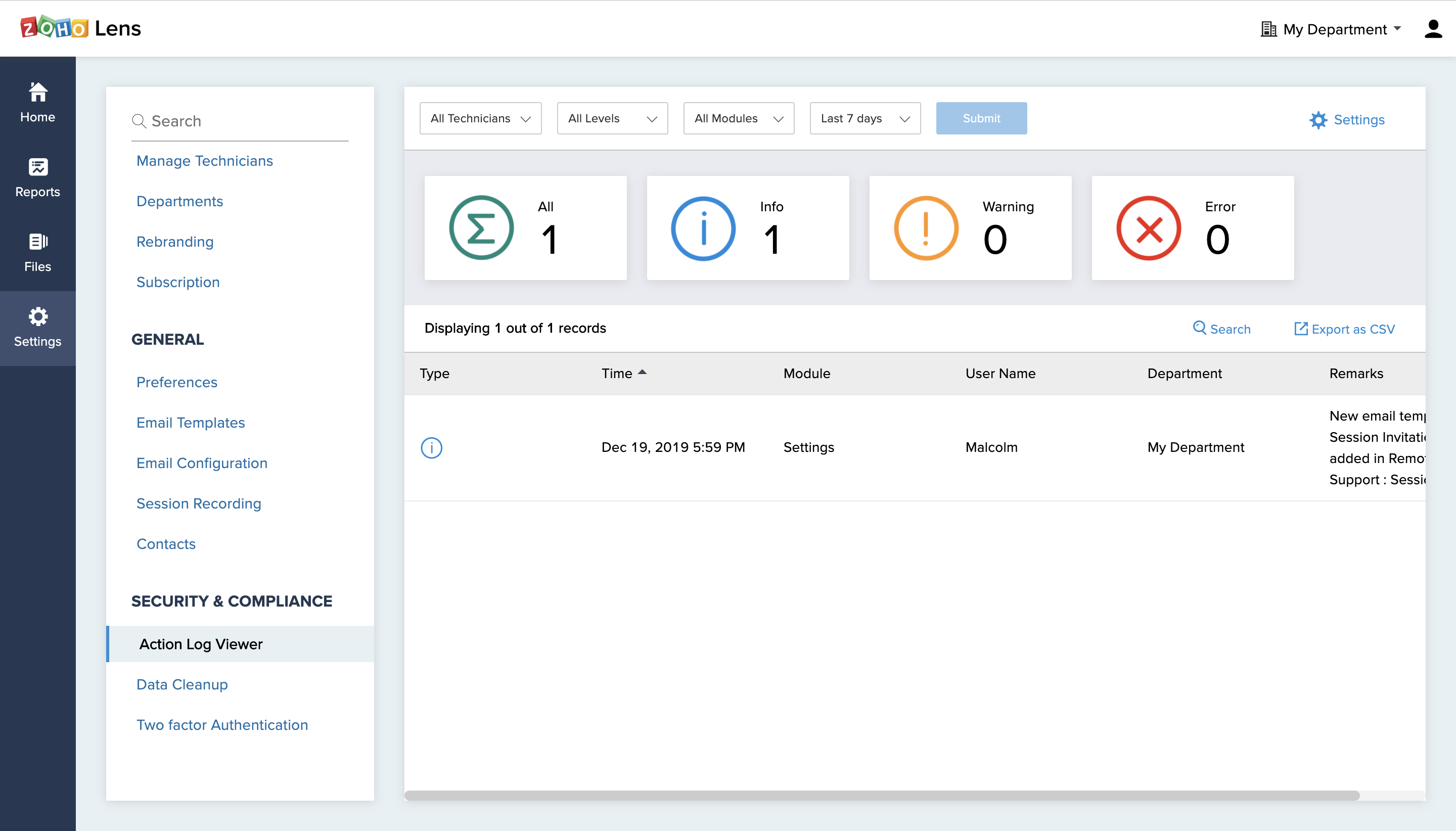1456x831 pixels.
Task: Go to Email Templates menu item
Action: coord(191,423)
